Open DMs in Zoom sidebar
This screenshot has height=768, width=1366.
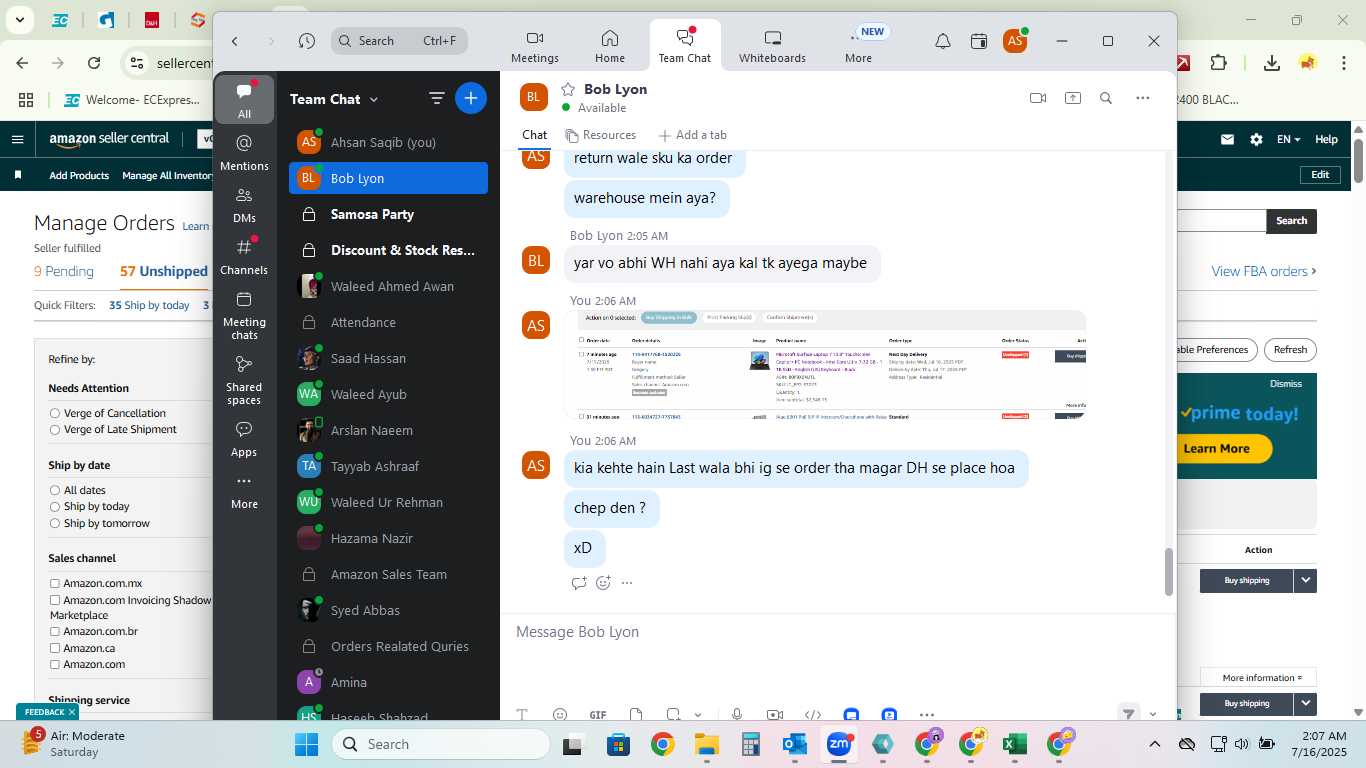(244, 204)
